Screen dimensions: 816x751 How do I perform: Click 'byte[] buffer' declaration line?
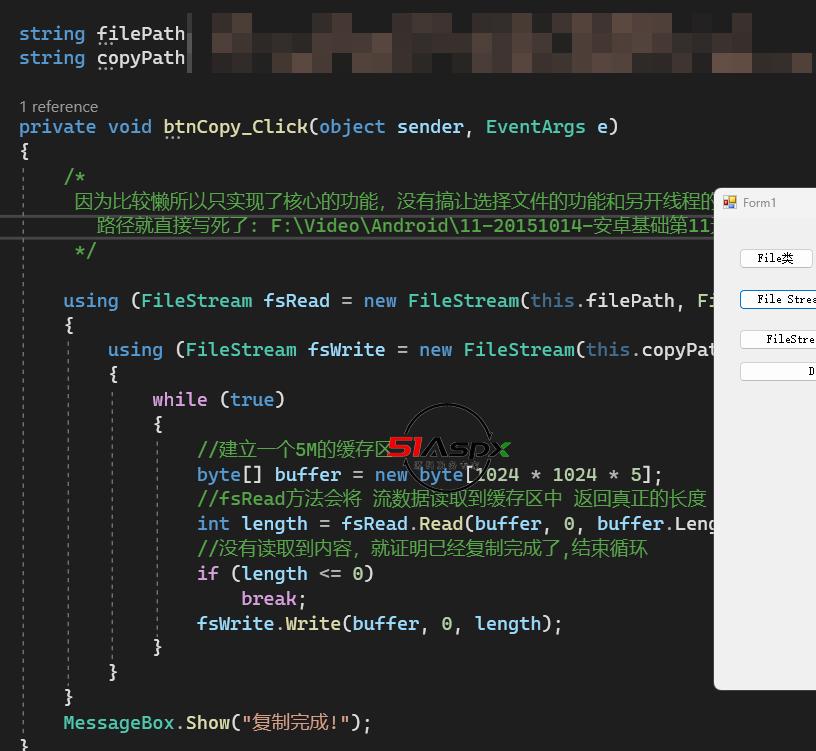(x=429, y=475)
